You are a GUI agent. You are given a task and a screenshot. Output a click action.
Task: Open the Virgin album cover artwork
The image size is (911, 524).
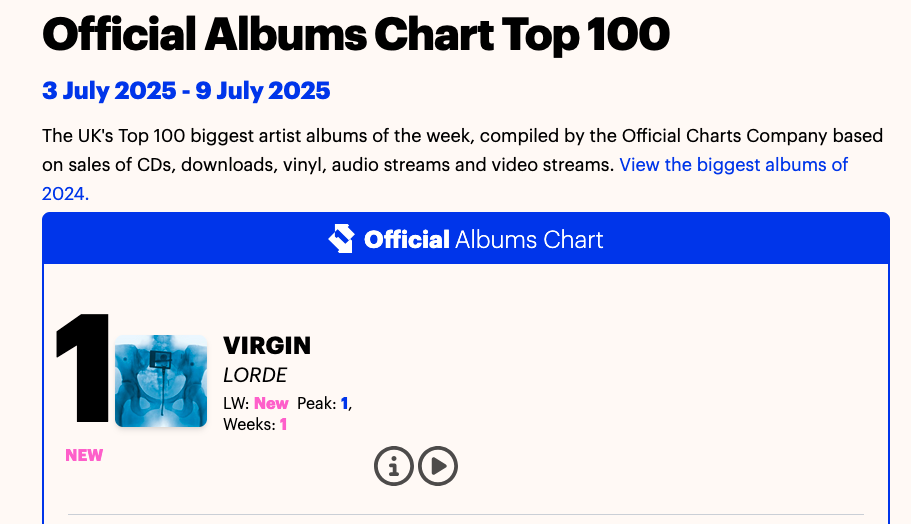pos(161,381)
